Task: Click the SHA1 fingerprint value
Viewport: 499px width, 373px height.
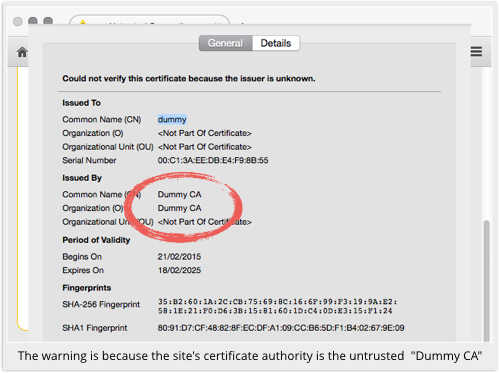Action: click(281, 328)
